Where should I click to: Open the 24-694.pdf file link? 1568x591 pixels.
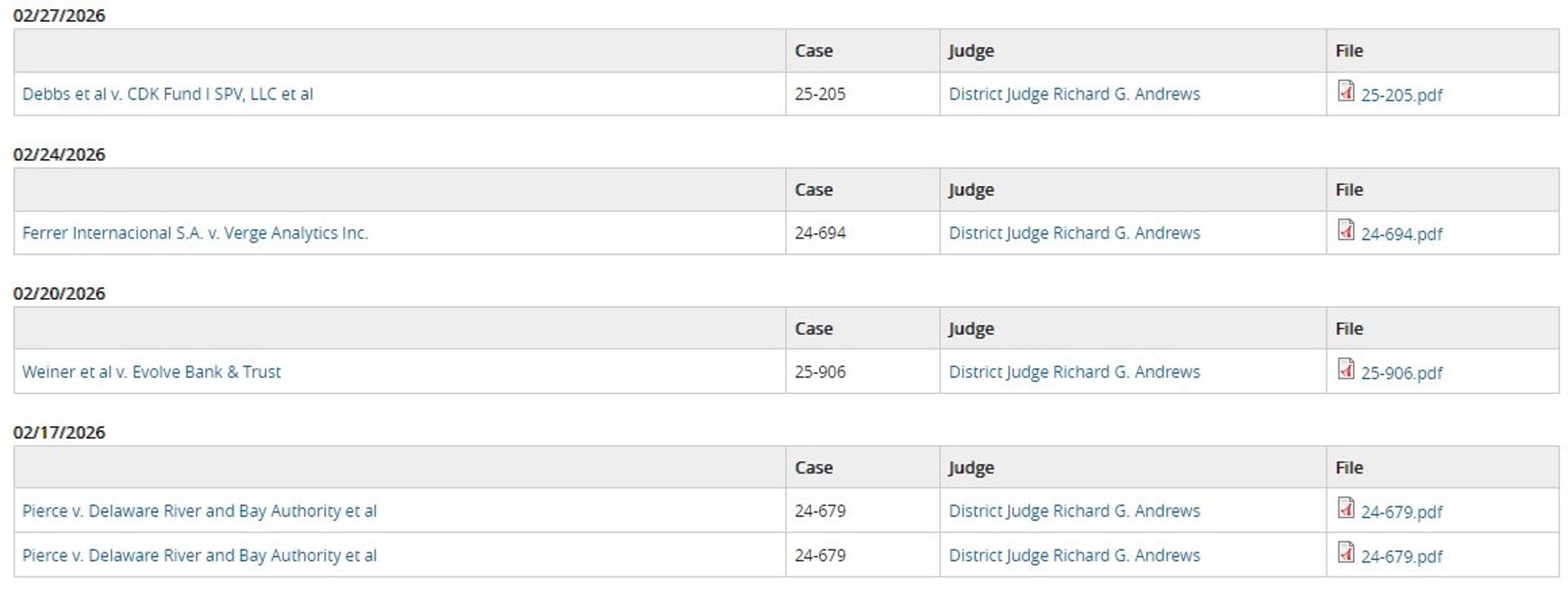[x=1401, y=233]
